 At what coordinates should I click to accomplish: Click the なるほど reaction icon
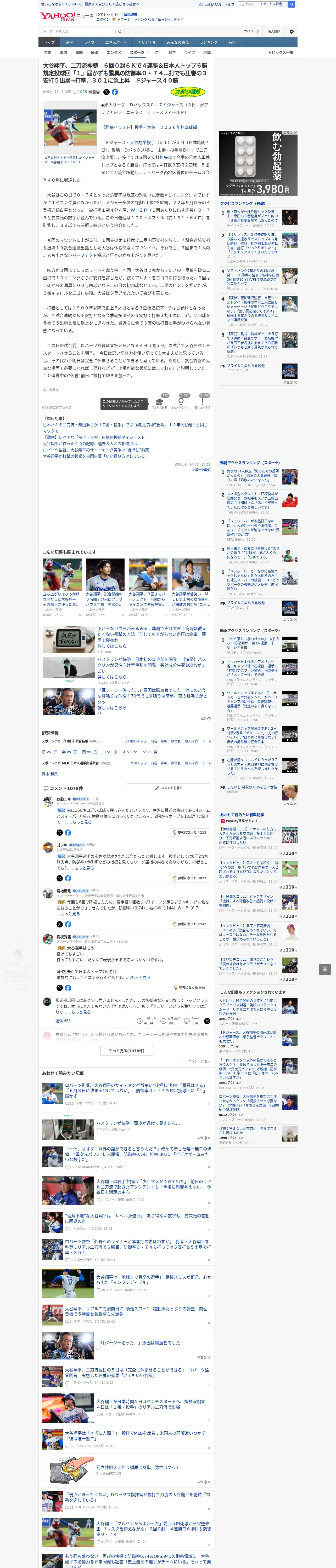coord(164,1021)
